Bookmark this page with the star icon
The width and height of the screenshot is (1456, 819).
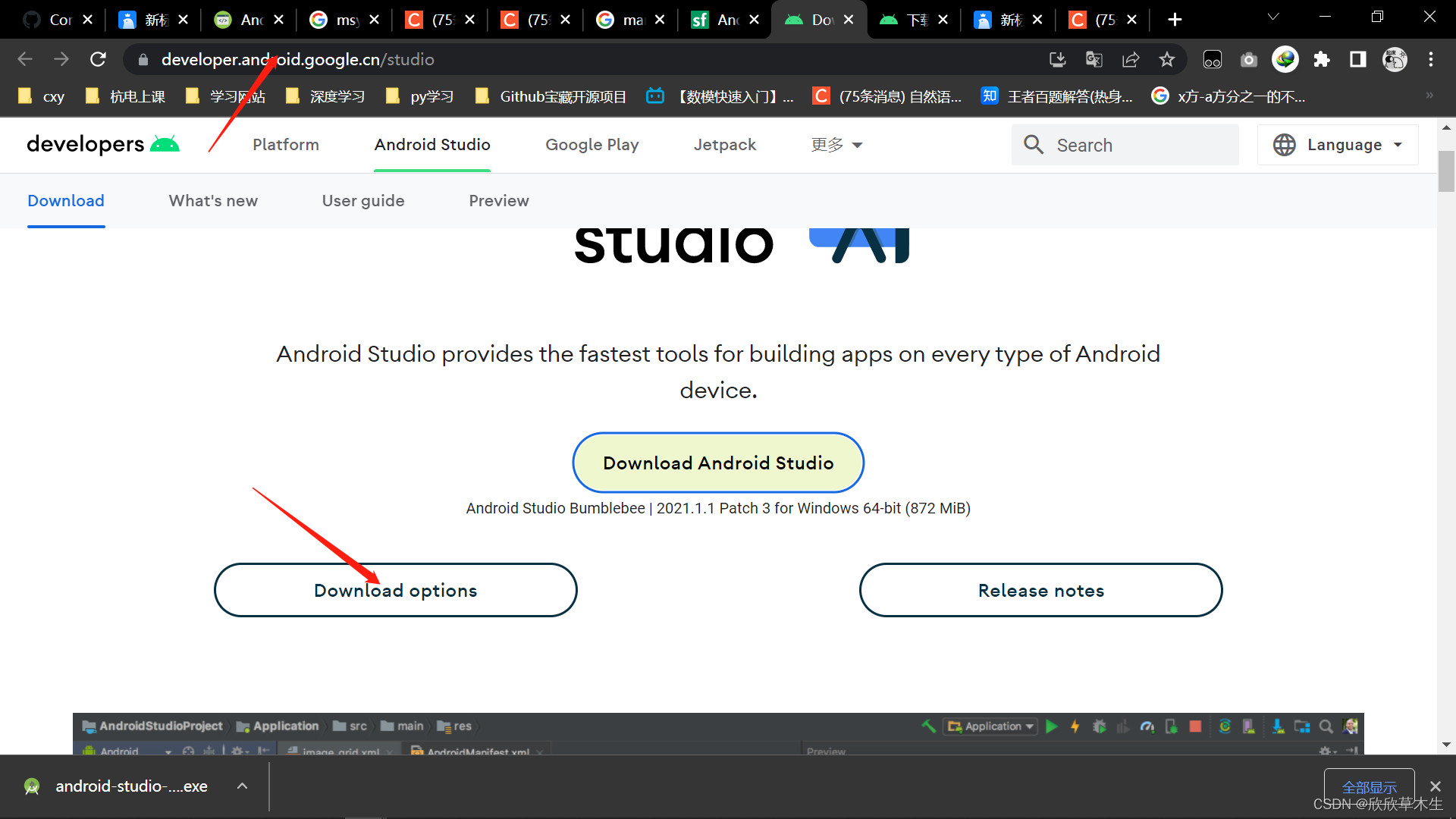1167,59
